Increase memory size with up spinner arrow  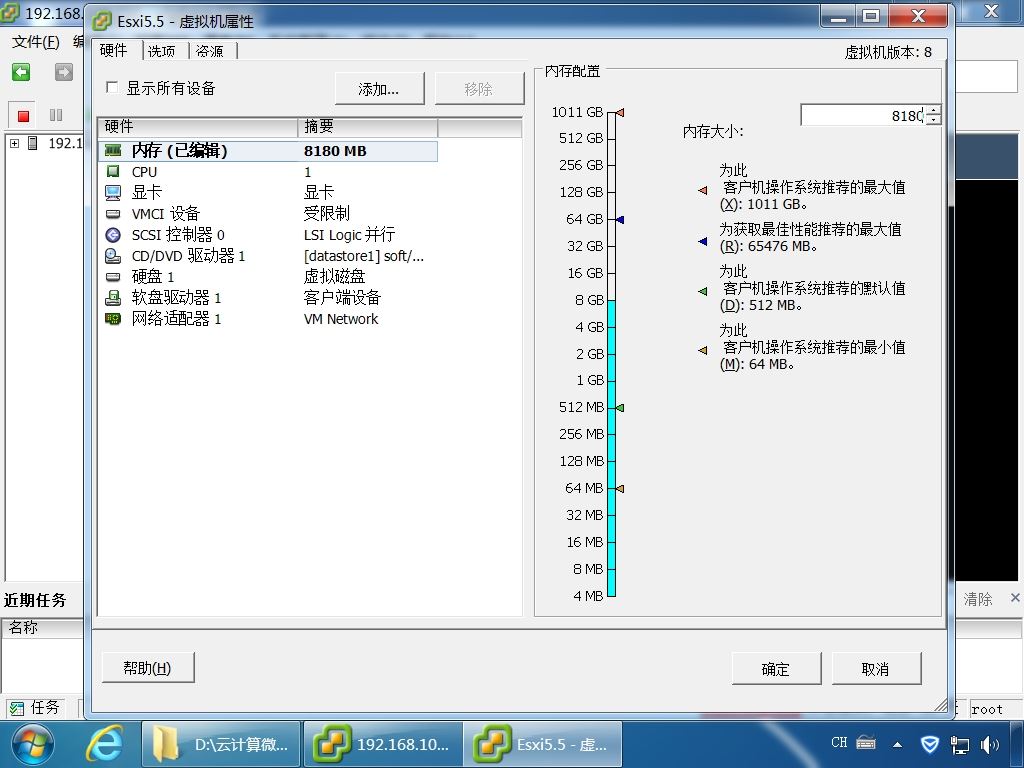pos(934,110)
